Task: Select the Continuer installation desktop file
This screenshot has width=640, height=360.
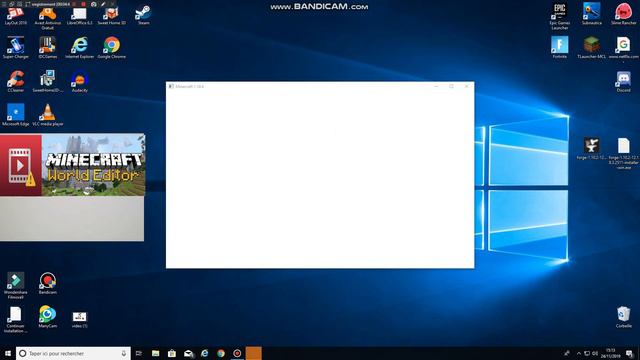Action: pyautogui.click(x=16, y=320)
